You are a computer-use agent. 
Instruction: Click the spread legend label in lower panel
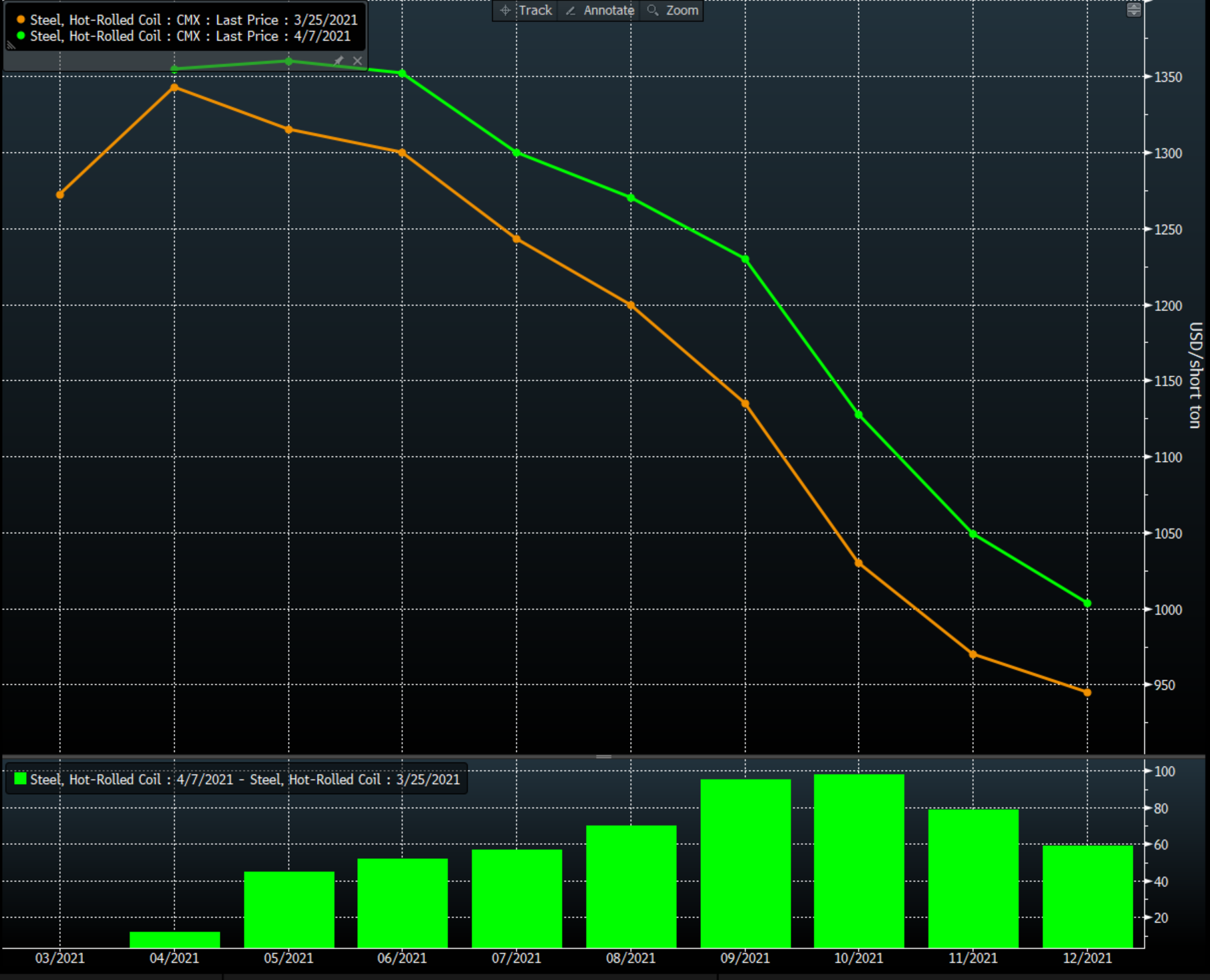pos(245,779)
